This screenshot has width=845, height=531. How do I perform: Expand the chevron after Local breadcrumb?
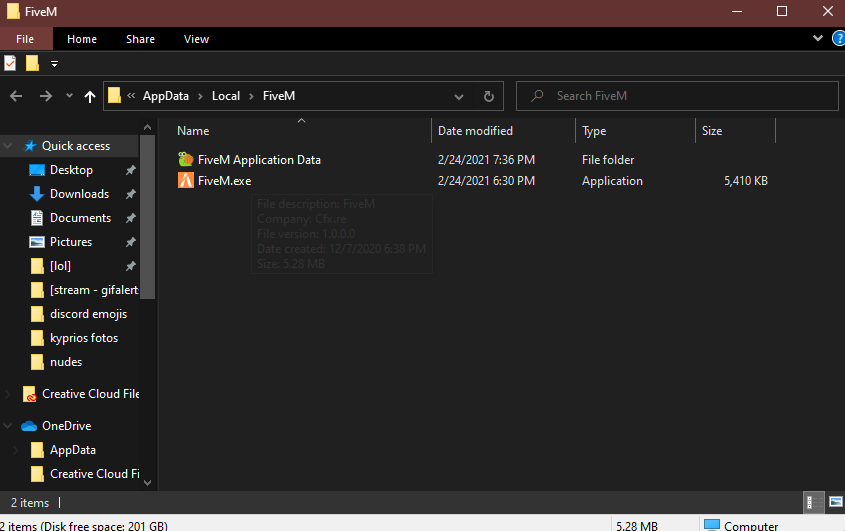coord(251,96)
